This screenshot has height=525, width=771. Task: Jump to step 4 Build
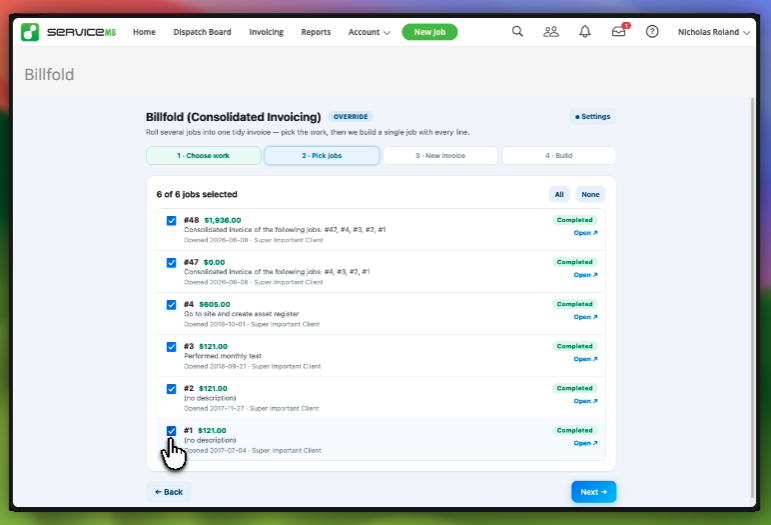pyautogui.click(x=559, y=155)
